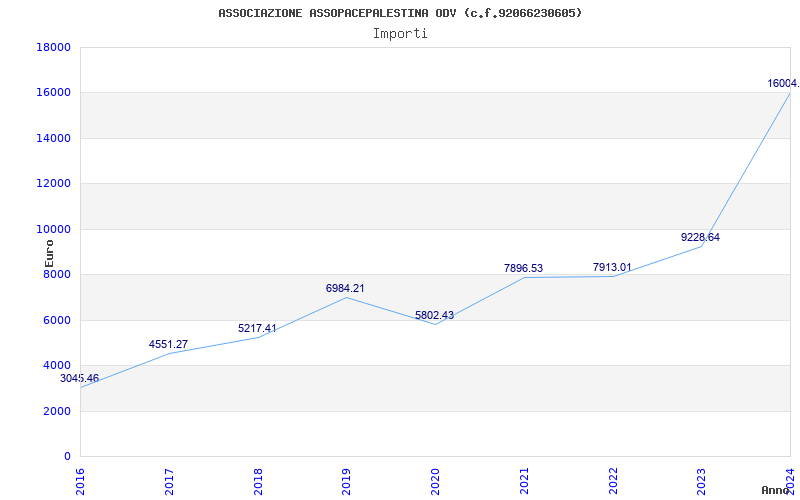Select the 7896.53 data label
The width and height of the screenshot is (800, 500).
523,268
